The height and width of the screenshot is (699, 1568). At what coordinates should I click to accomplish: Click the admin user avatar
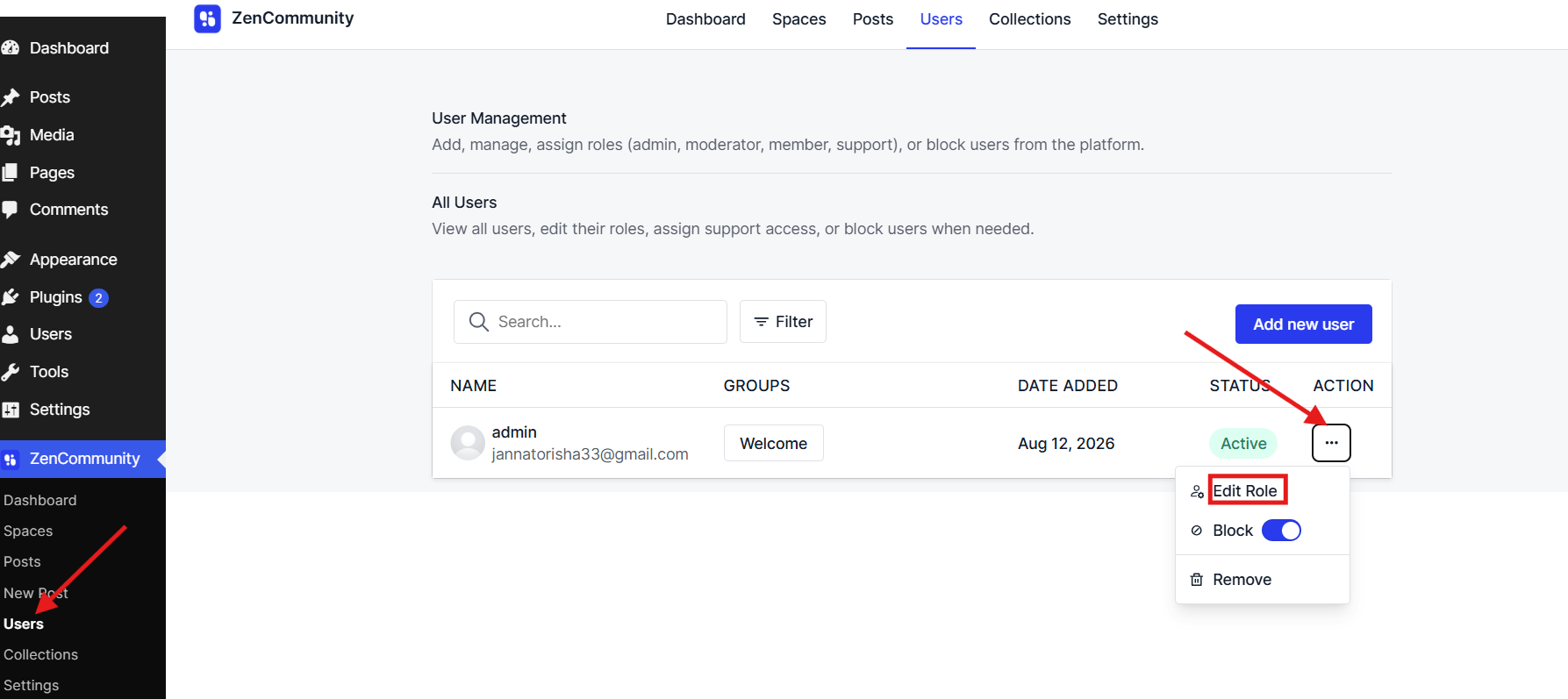tap(468, 443)
